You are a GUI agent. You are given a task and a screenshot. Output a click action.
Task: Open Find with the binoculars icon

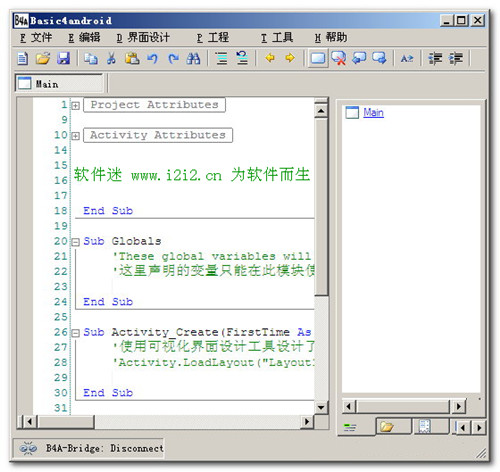point(193,59)
